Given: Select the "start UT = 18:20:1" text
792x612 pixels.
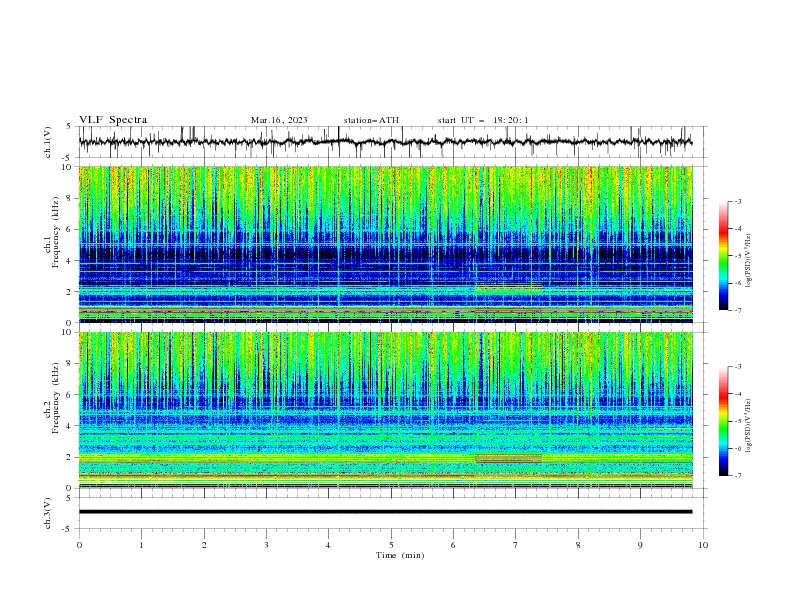Looking at the screenshot, I should coord(483,120).
